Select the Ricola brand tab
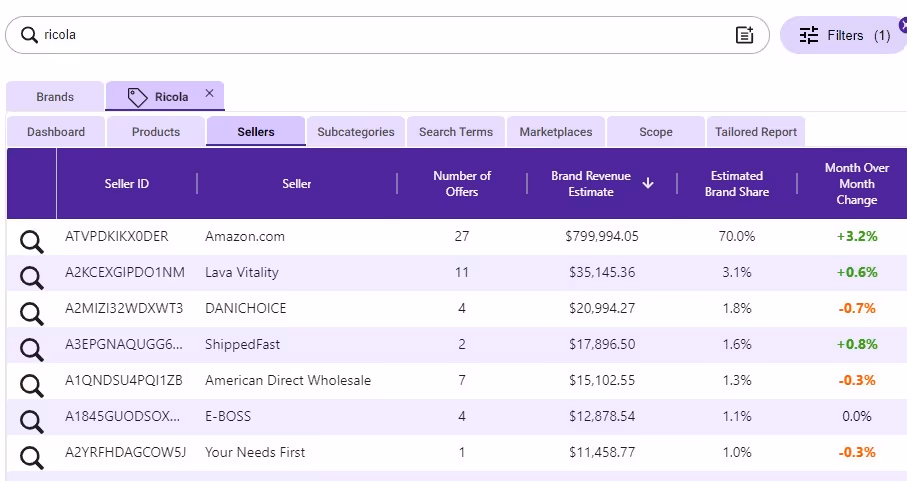 point(165,96)
